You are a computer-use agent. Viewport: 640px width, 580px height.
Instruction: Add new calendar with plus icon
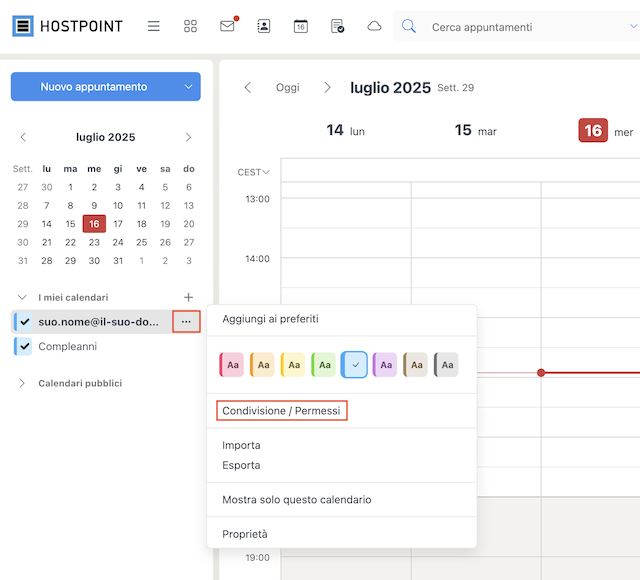188,297
